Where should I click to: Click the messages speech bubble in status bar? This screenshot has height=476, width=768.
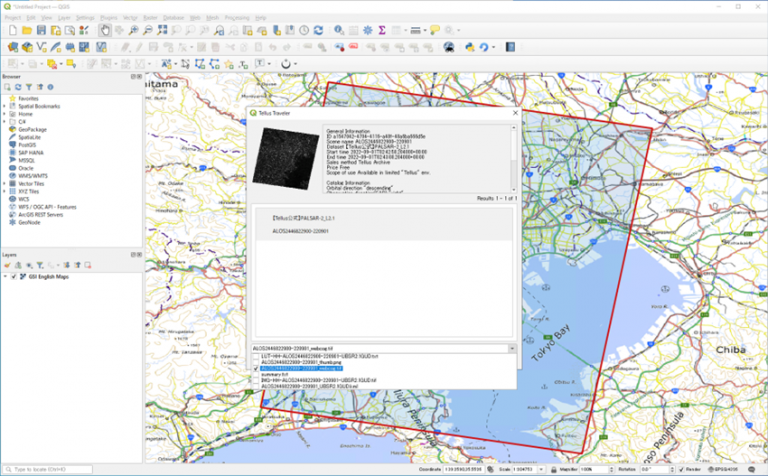(x=751, y=470)
